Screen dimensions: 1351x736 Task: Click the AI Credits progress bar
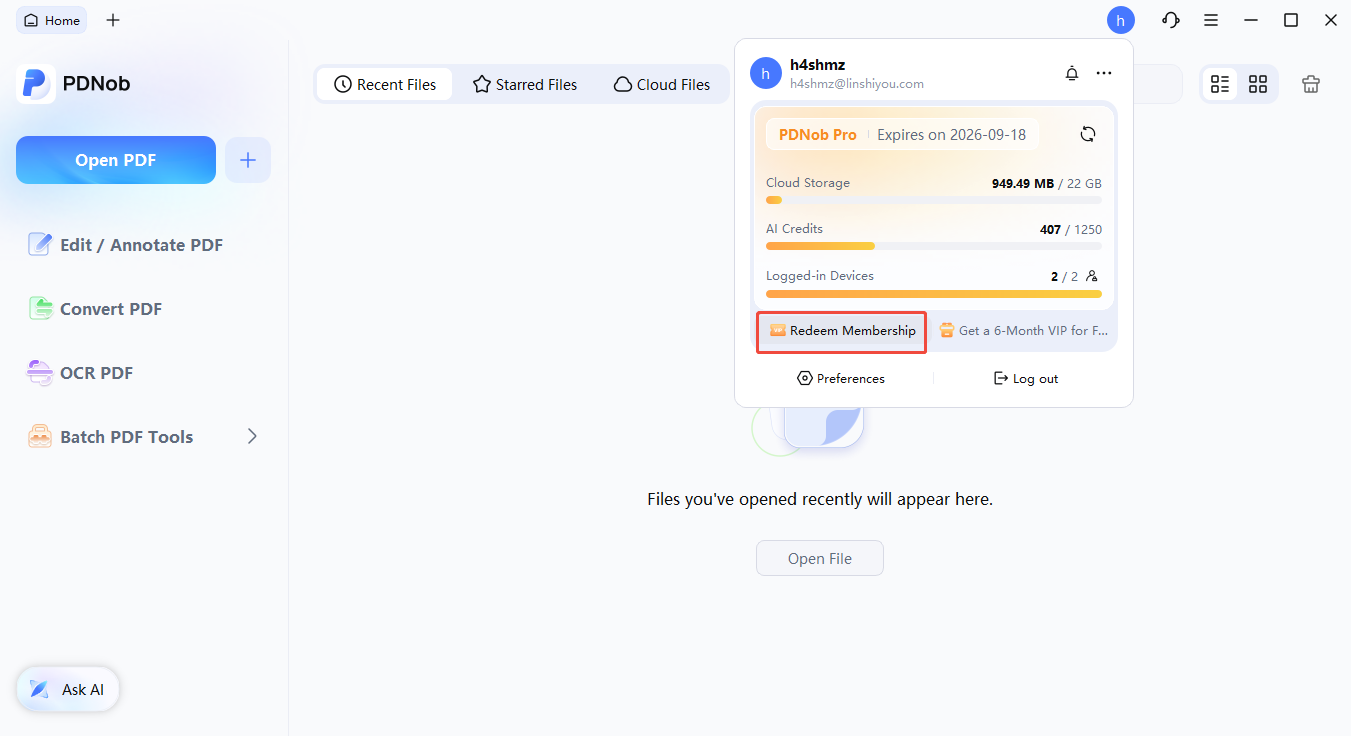pyautogui.click(x=933, y=246)
